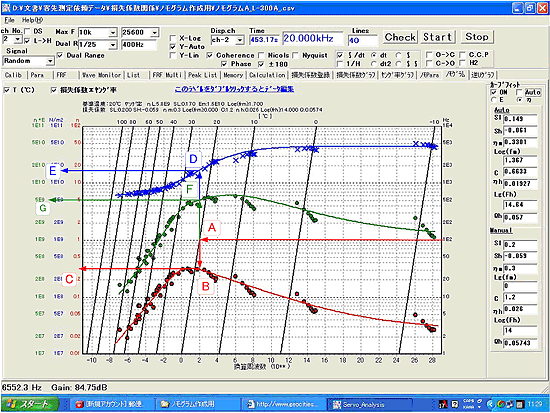Toggle the T (°C) checkbox
Screen dimensions: 550x413
point(7,90)
